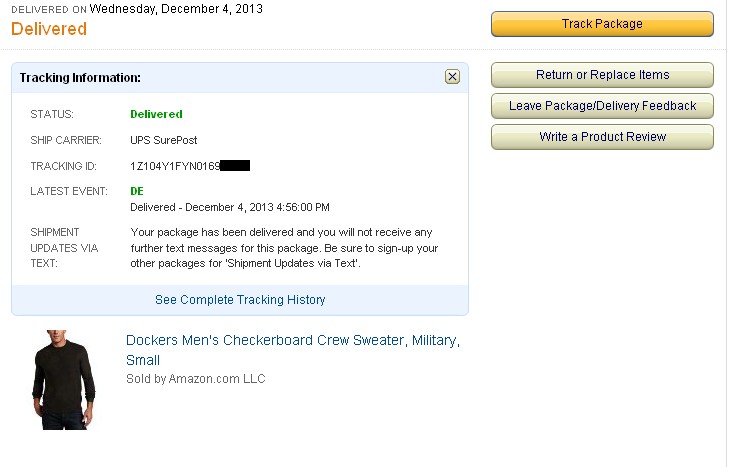Click the UPS SurePost carrier text
The height and width of the screenshot is (467, 737).
tap(164, 140)
